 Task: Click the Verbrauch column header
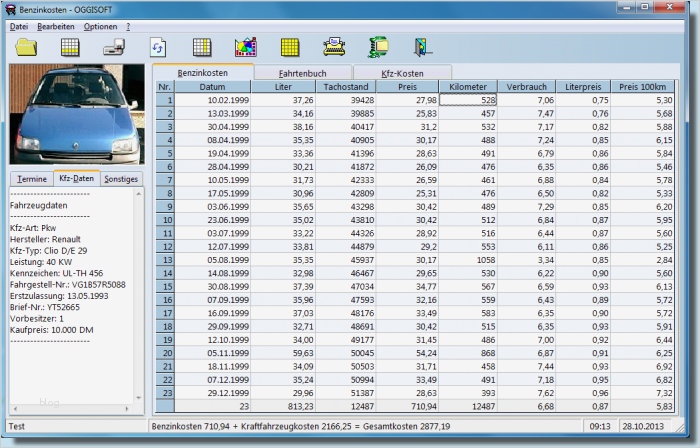coord(526,87)
